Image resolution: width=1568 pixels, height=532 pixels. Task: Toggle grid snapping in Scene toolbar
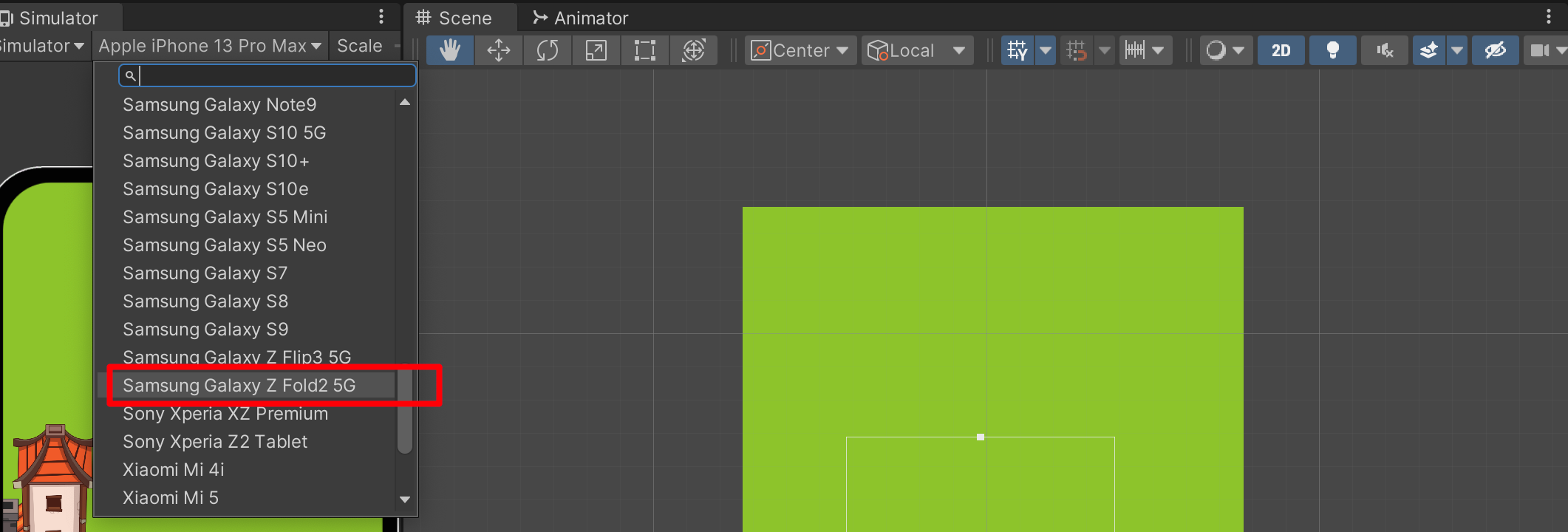coord(1077,50)
